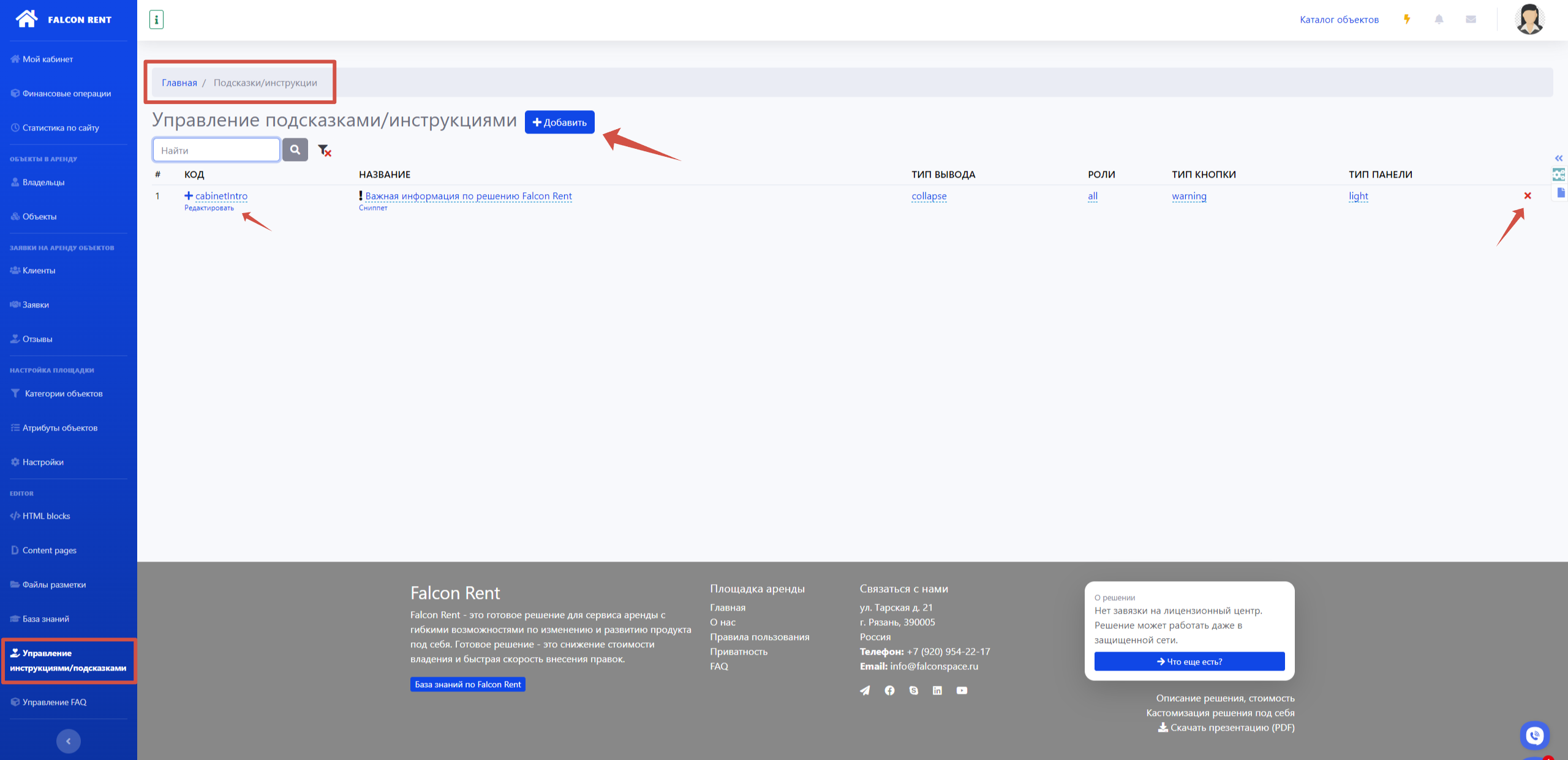
Task: Click the Добавить button
Action: pos(559,122)
